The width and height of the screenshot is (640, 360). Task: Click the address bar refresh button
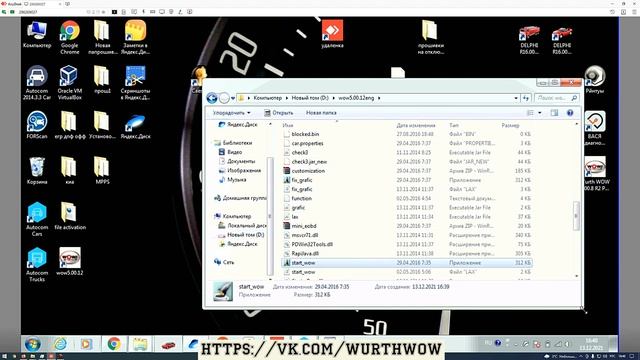tap(526, 98)
